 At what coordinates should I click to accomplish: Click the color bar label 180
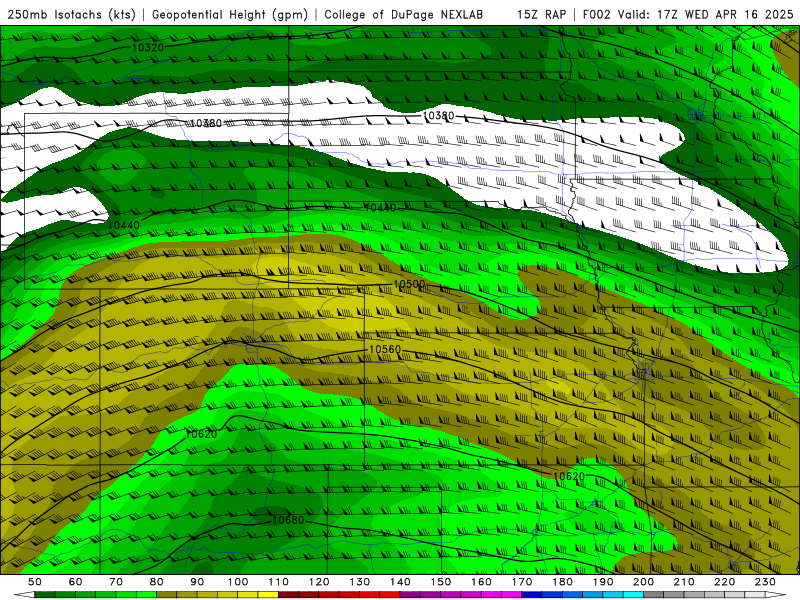[563, 582]
